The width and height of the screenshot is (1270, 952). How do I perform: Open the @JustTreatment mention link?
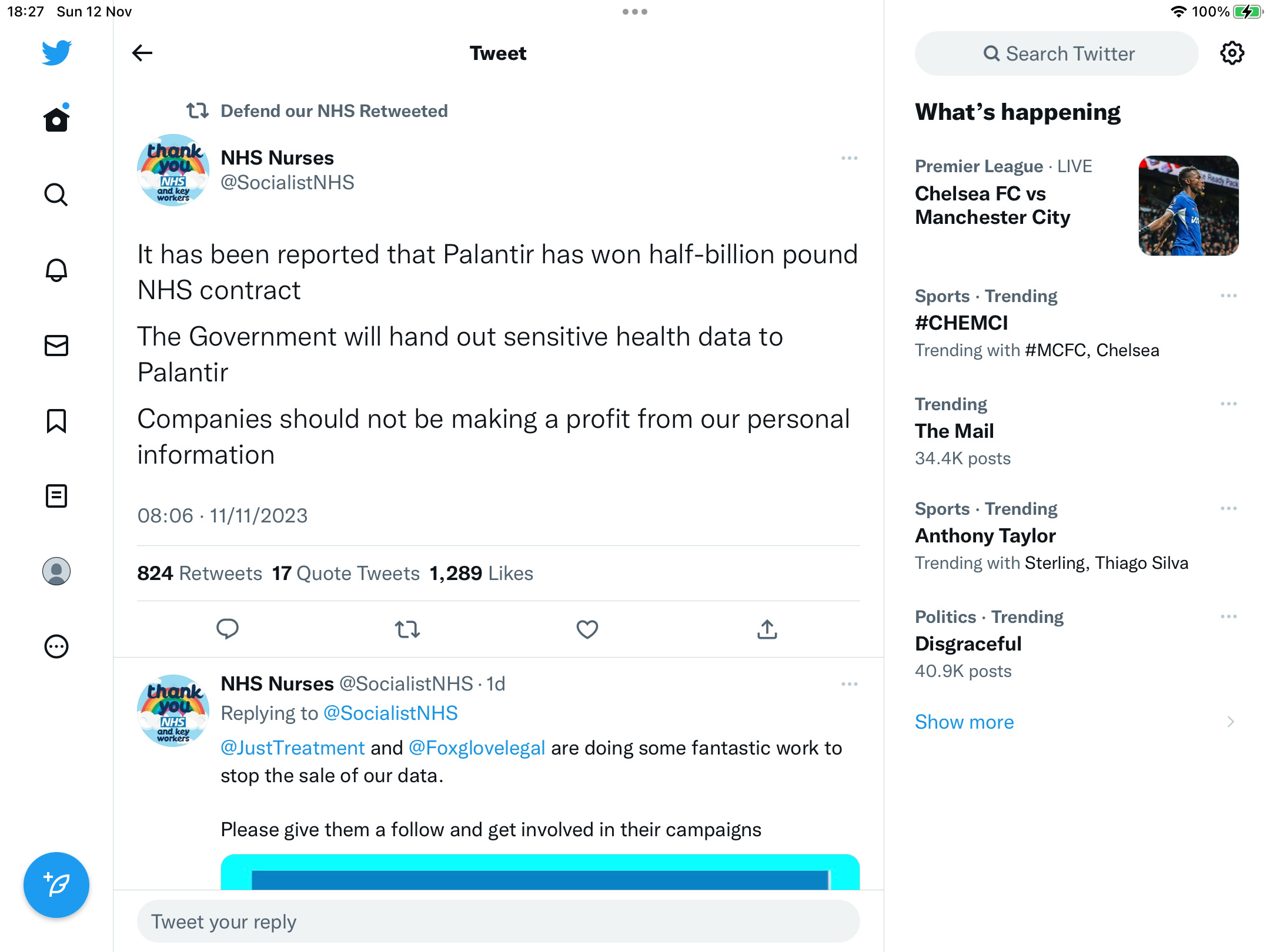(x=292, y=747)
